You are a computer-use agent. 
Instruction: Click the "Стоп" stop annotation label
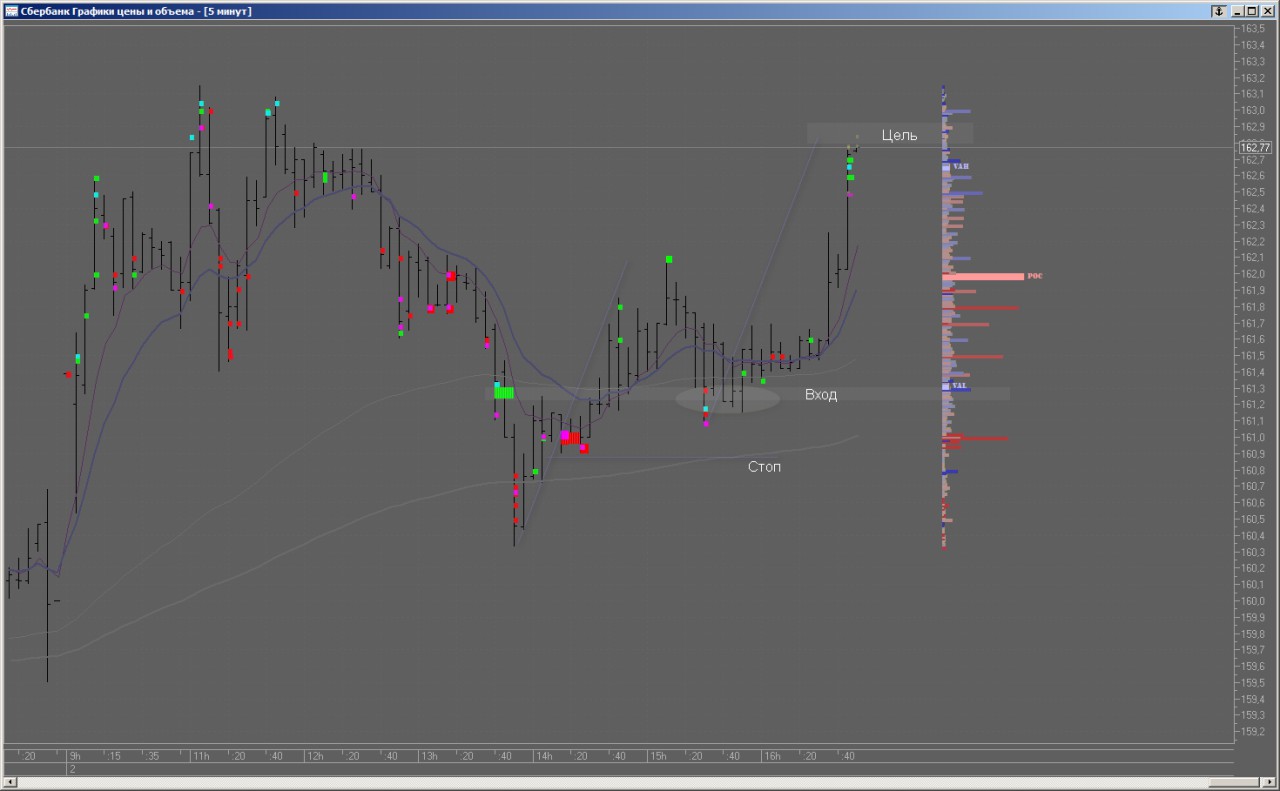(765, 467)
